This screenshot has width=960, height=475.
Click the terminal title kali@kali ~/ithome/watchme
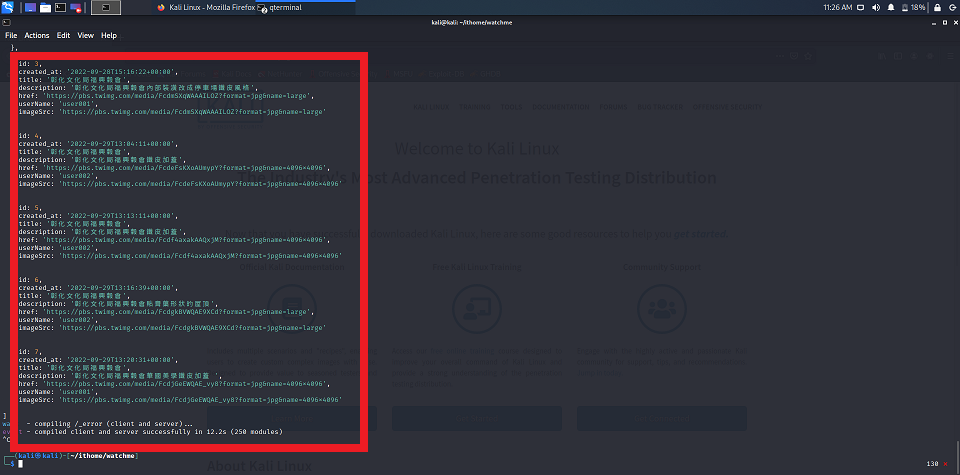point(471,22)
